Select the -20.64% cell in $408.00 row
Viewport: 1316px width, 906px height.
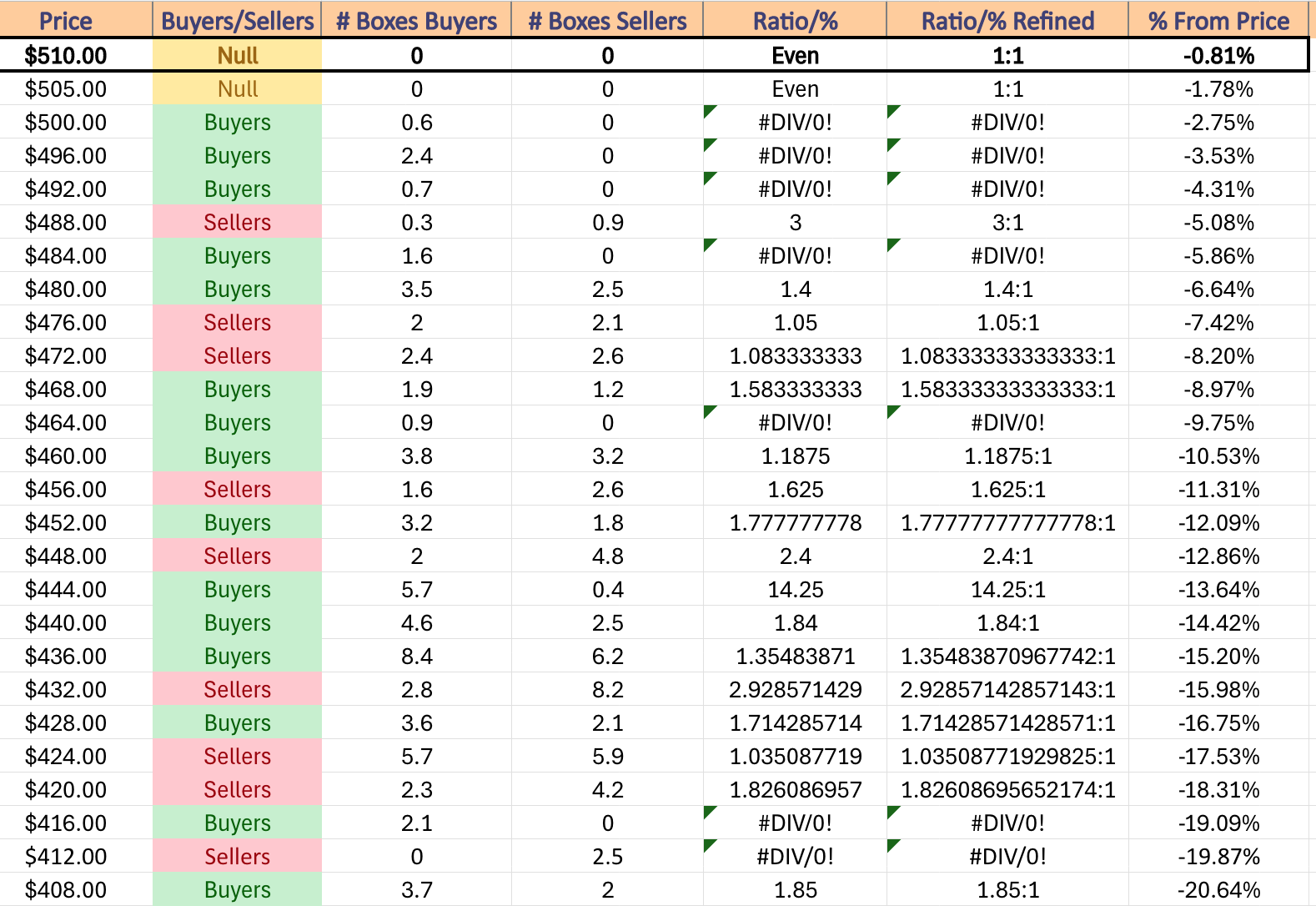pyautogui.click(x=1218, y=889)
